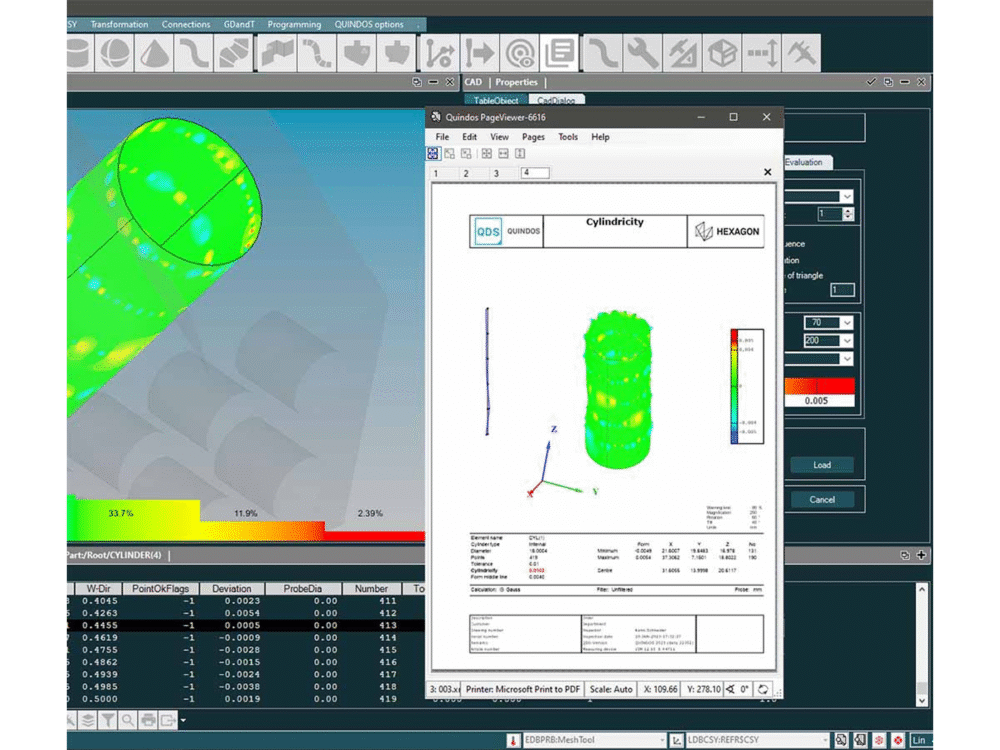Open the View menu in PageViewer
Image resolution: width=1000 pixels, height=750 pixels.
[499, 136]
